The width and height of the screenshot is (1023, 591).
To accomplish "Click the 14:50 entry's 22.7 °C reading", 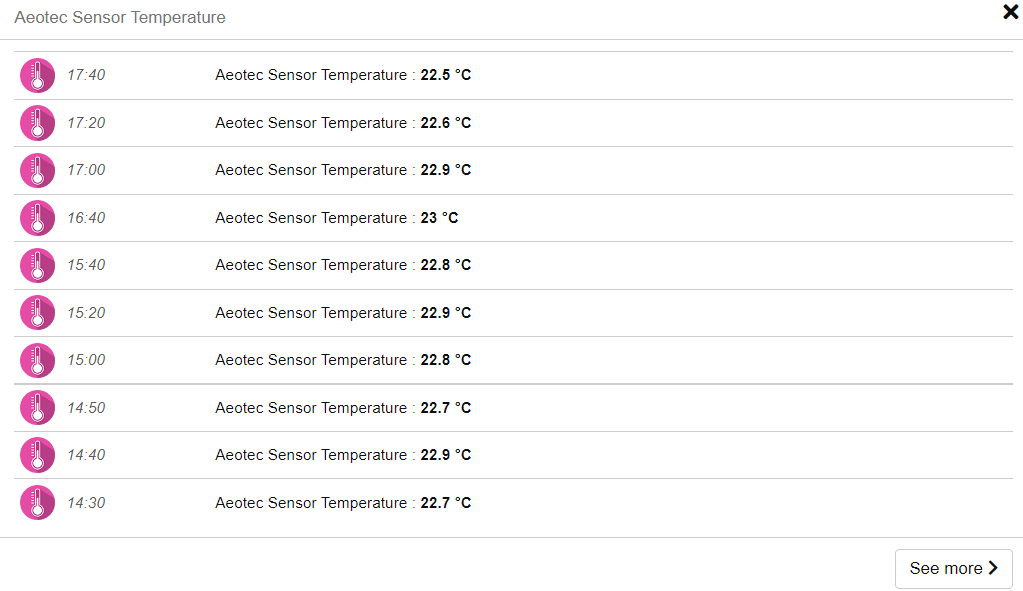I will pyautogui.click(x=445, y=408).
